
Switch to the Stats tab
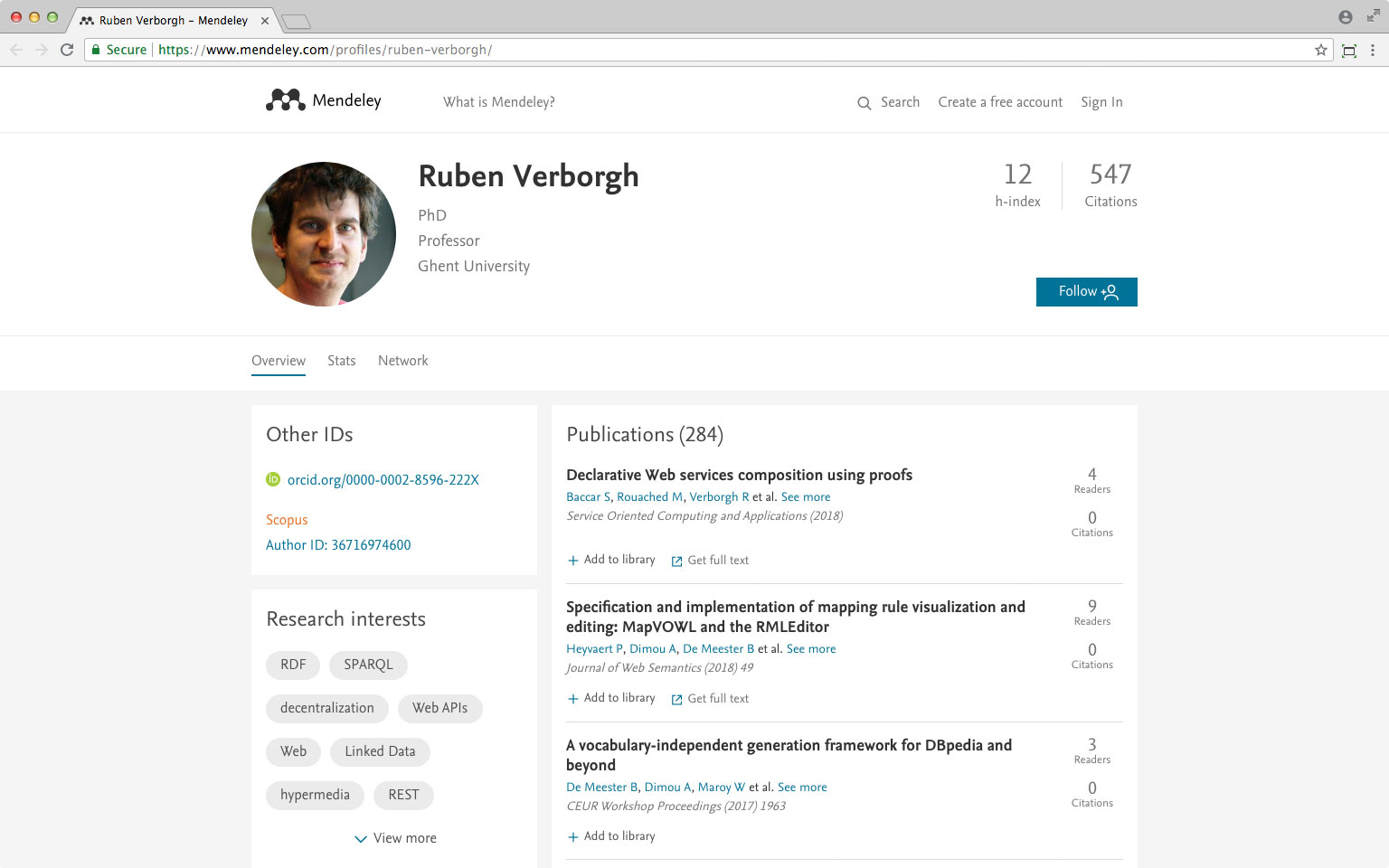coord(342,361)
